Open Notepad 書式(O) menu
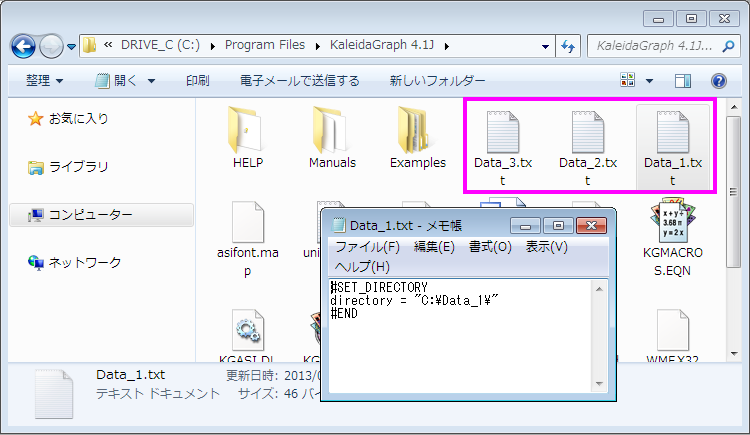This screenshot has height=435, width=750. [490, 247]
